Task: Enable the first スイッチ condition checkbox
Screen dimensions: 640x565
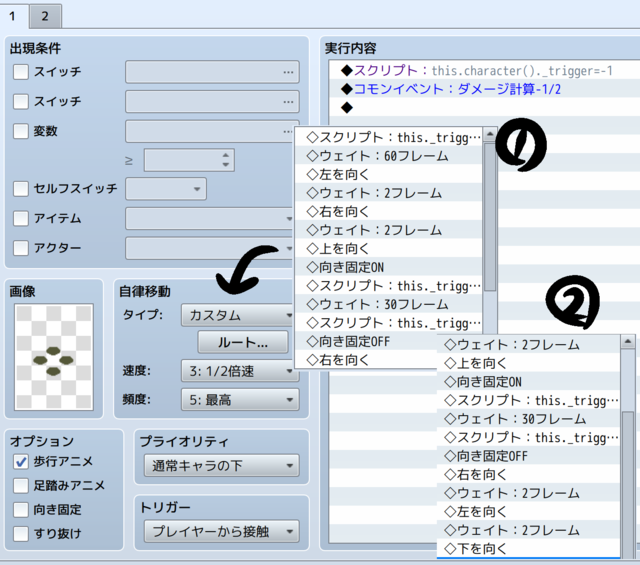Action: click(x=21, y=72)
